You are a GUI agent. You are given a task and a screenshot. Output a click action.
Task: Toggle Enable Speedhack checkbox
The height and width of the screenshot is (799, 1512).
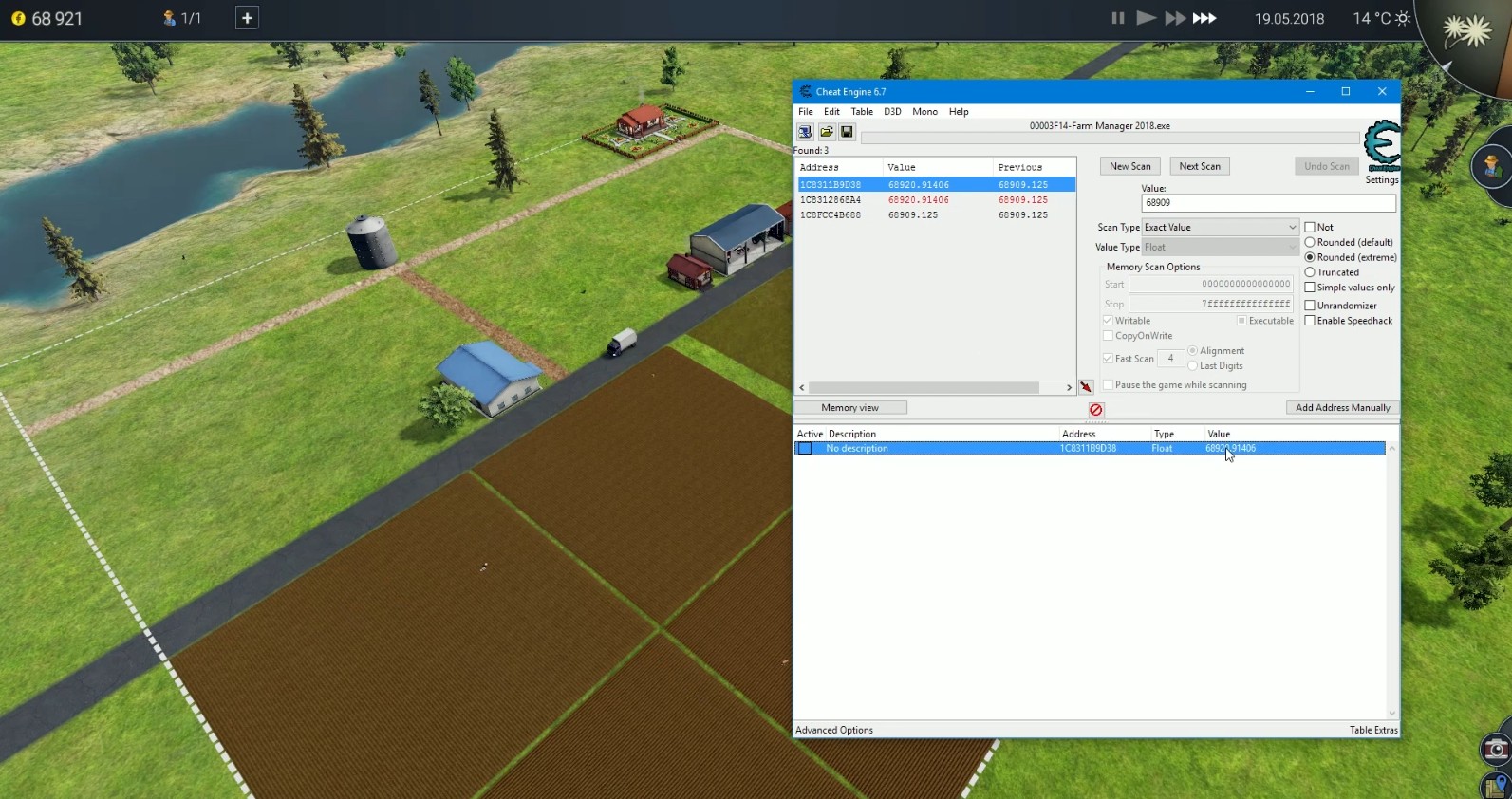coord(1310,321)
